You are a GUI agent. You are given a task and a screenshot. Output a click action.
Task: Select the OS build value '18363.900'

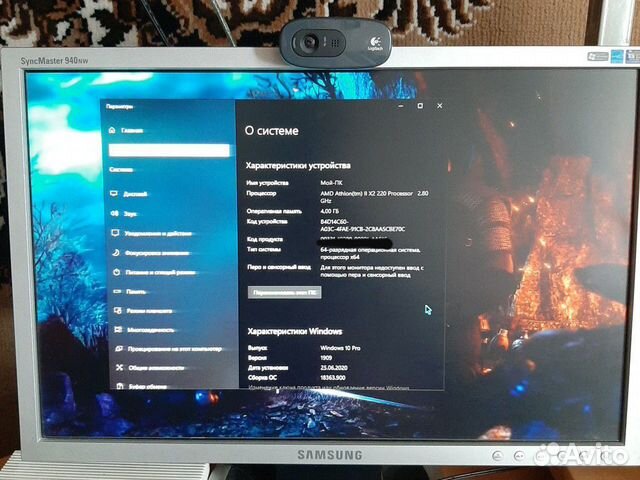(x=333, y=378)
